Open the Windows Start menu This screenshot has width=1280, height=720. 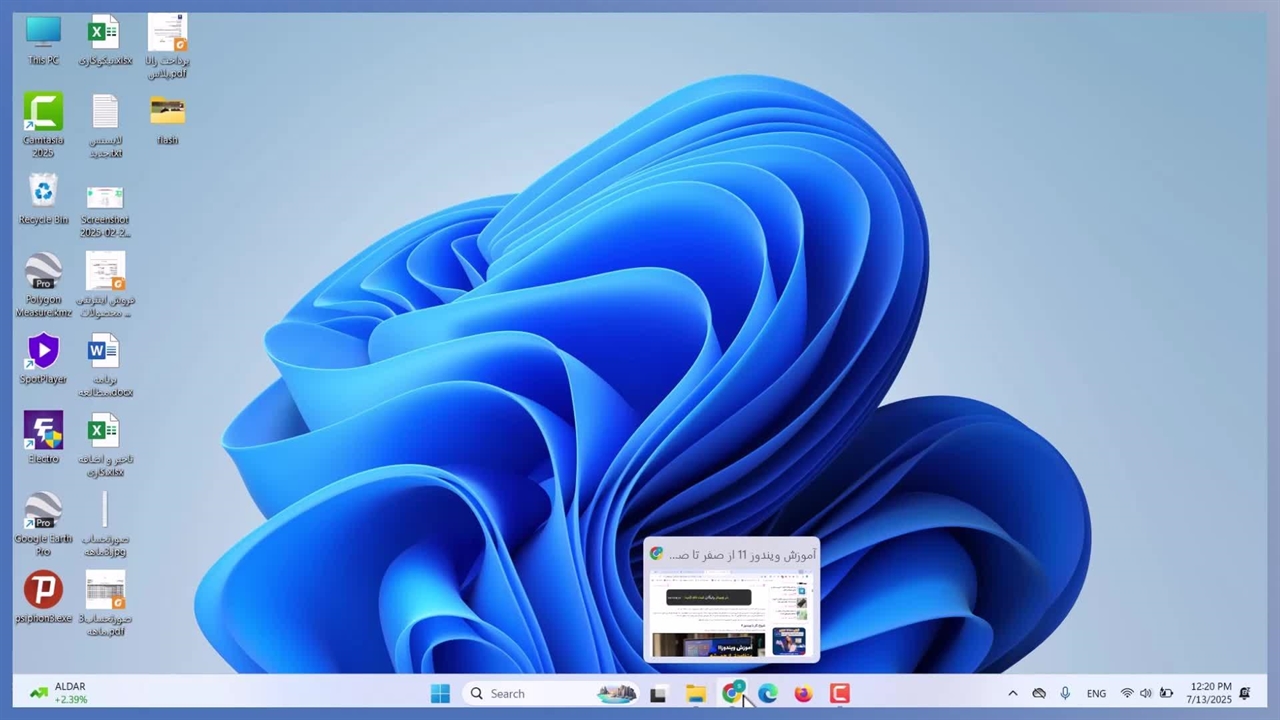pos(440,694)
